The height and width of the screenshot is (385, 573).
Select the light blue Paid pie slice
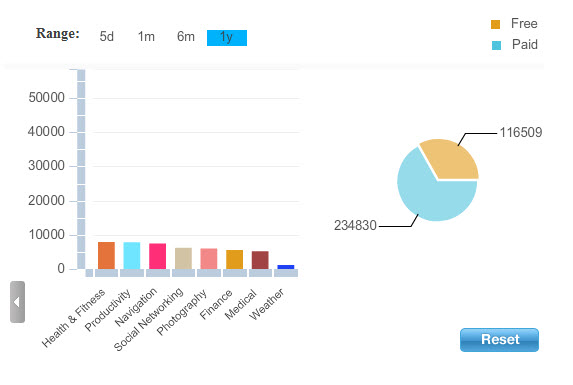coord(431,194)
